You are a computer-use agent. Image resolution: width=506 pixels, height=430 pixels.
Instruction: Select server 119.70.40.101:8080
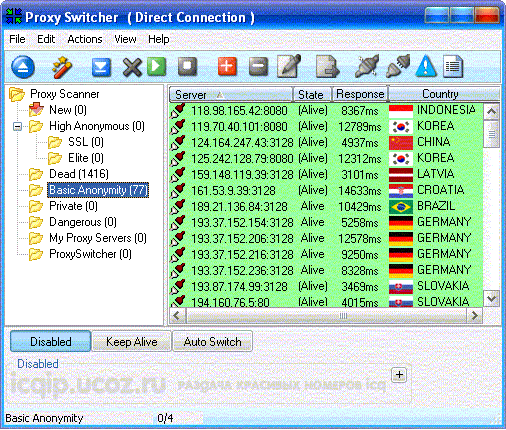click(239, 127)
